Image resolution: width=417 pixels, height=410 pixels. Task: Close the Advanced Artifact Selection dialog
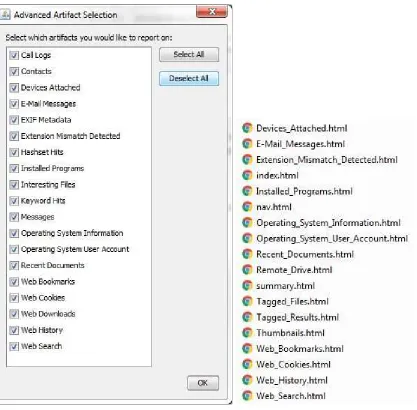pyautogui.click(x=212, y=11)
